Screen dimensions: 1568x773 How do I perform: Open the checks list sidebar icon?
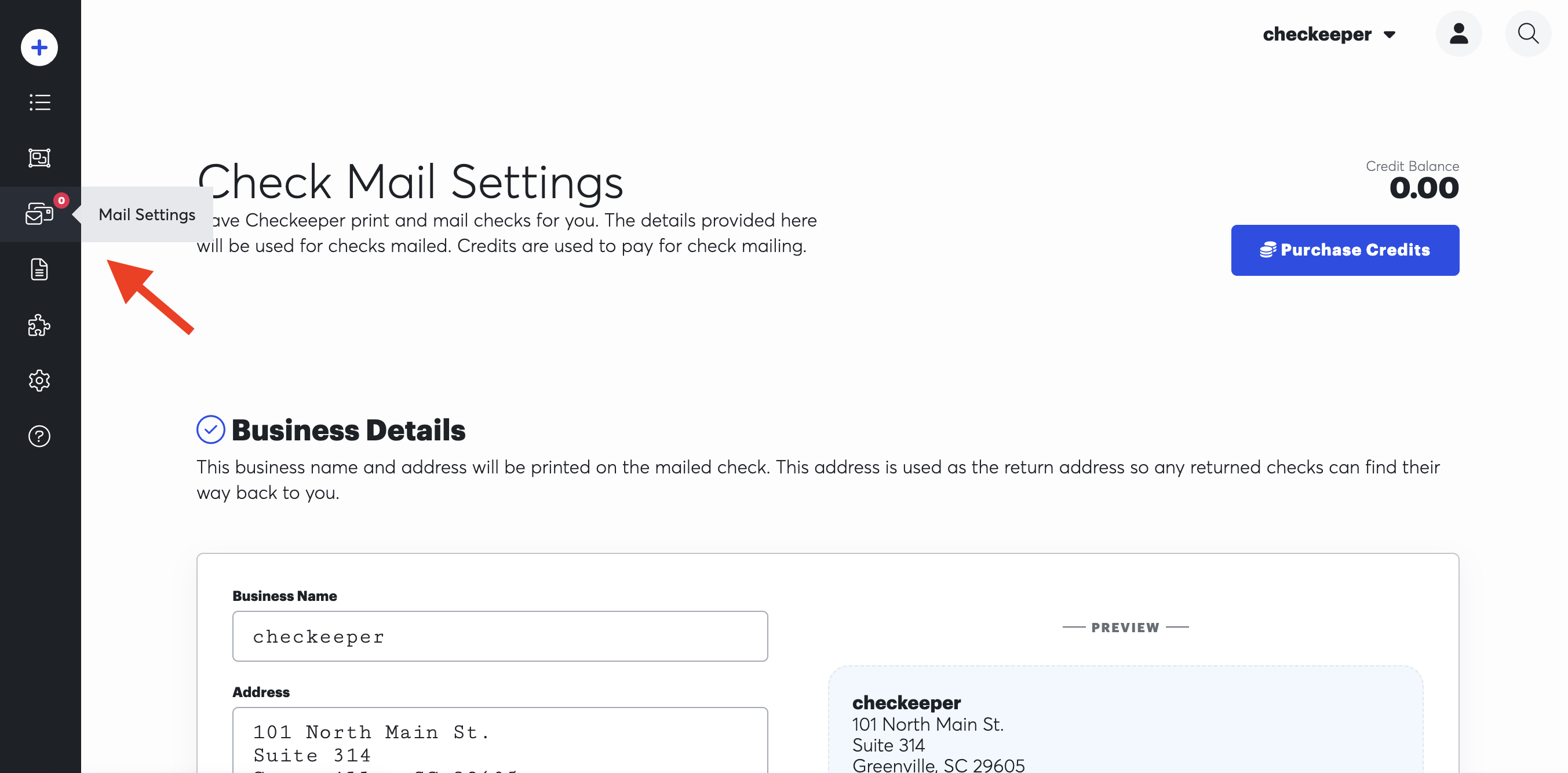39,102
